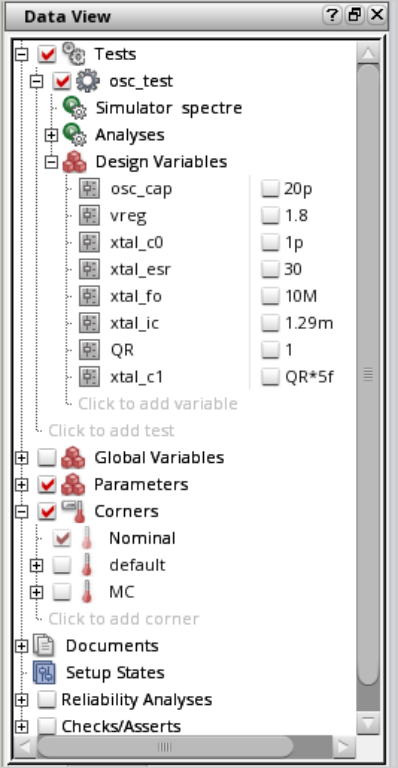
Task: Enable the MC corner checkbox
Action: [62, 592]
